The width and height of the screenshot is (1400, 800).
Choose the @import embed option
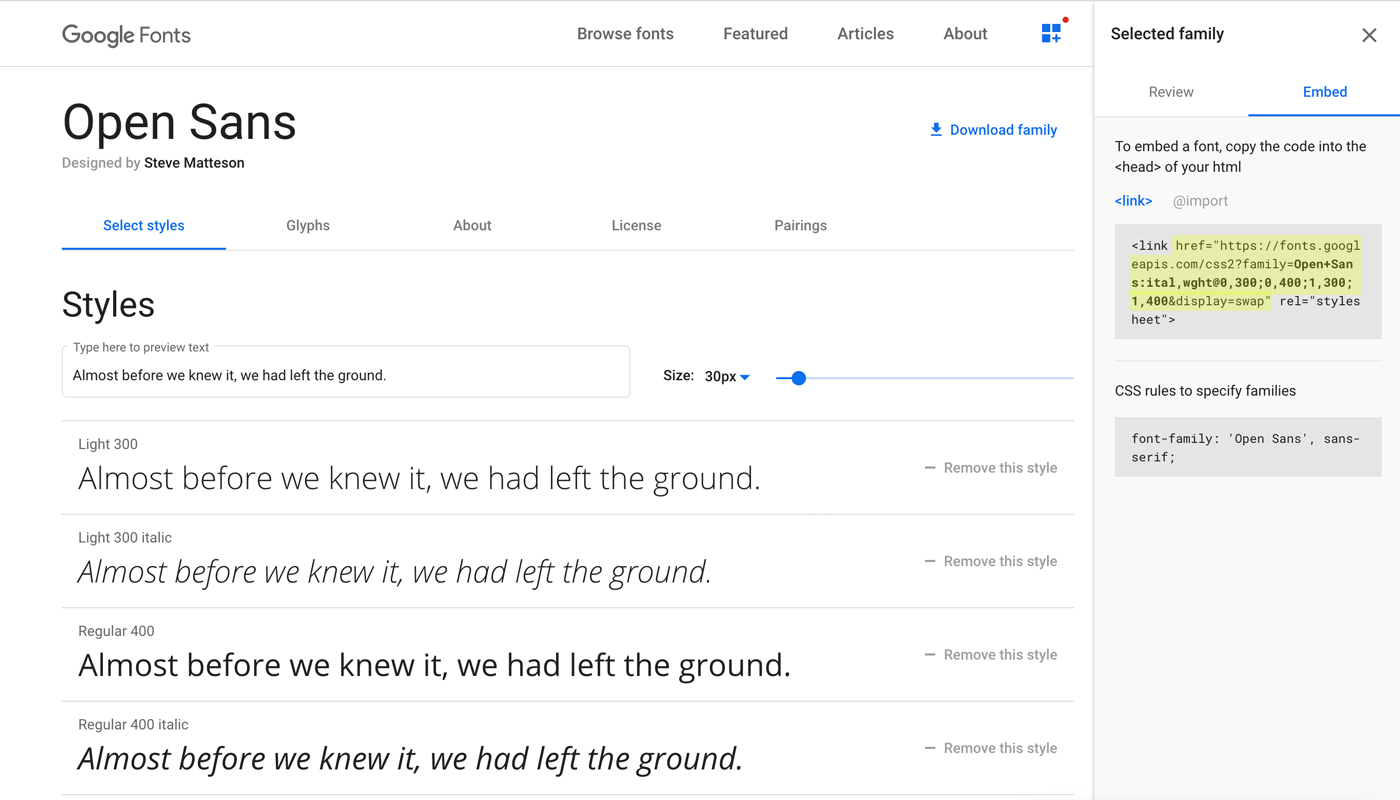coord(1200,201)
